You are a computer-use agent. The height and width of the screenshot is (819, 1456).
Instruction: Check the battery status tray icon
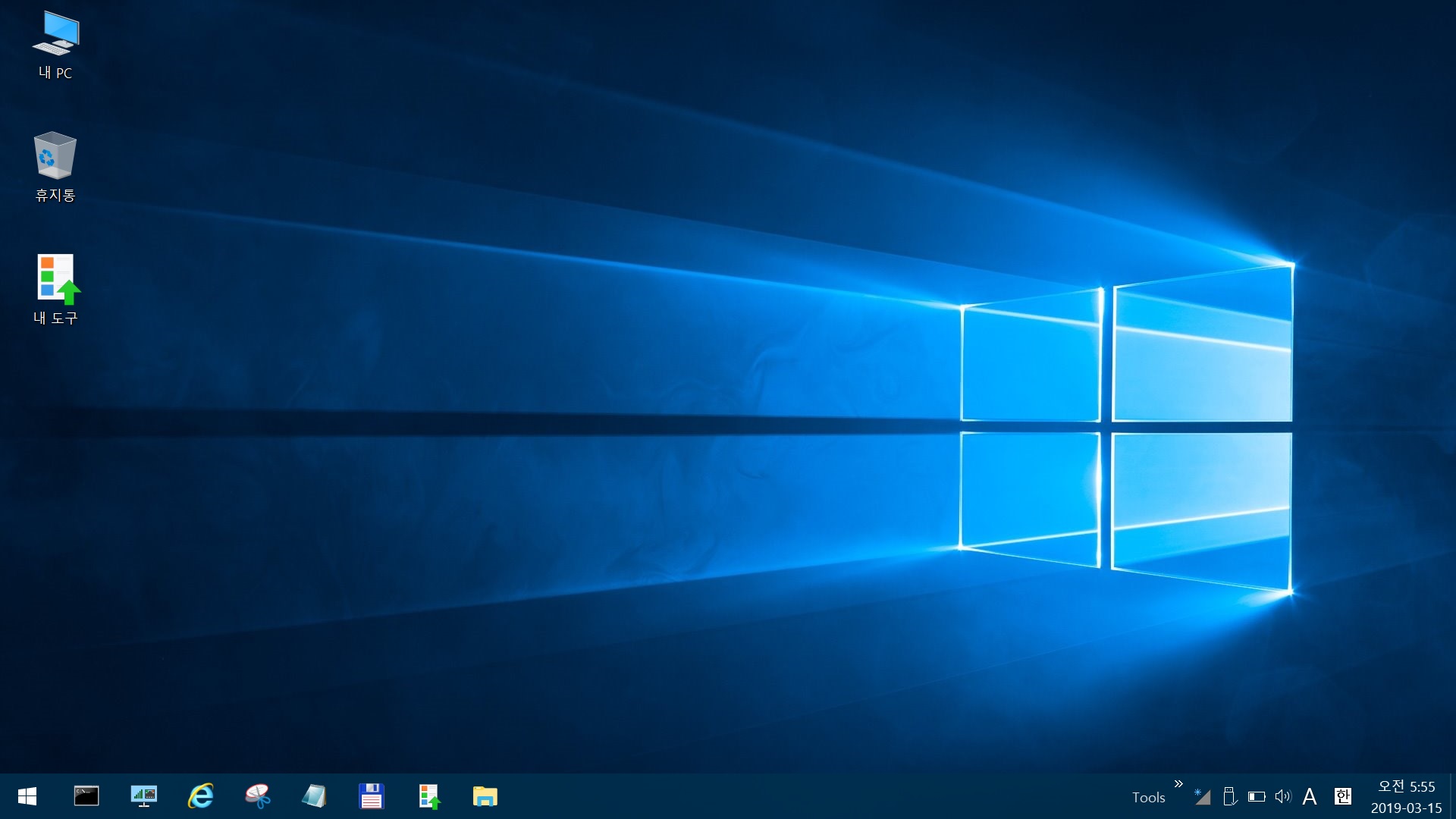[1257, 796]
